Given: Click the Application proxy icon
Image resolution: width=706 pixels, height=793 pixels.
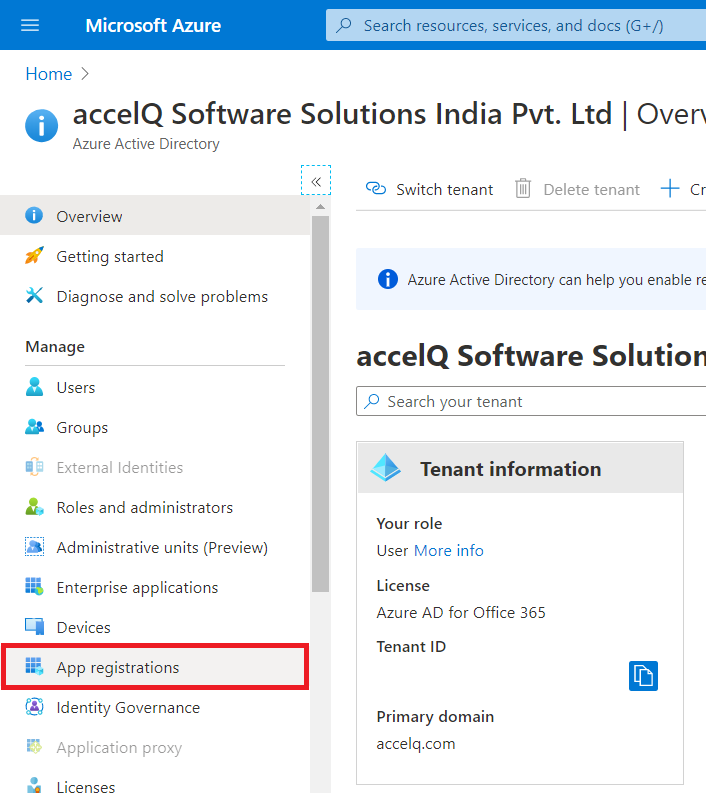Looking at the screenshot, I should pos(34,746).
